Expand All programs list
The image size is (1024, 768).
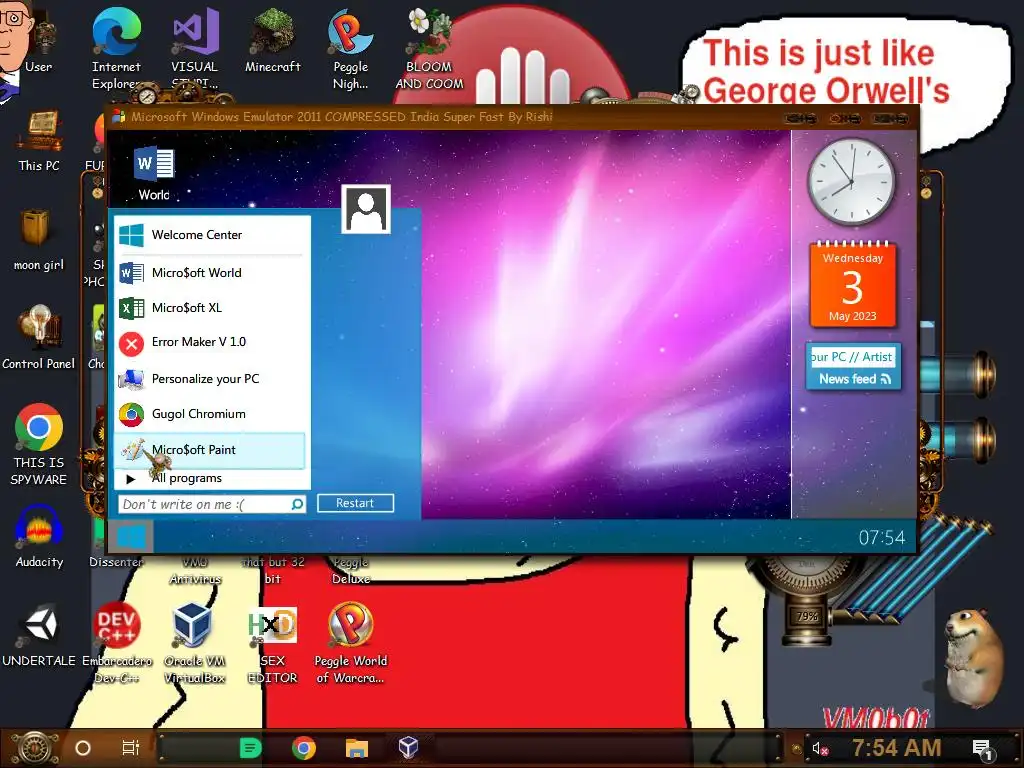[209, 479]
